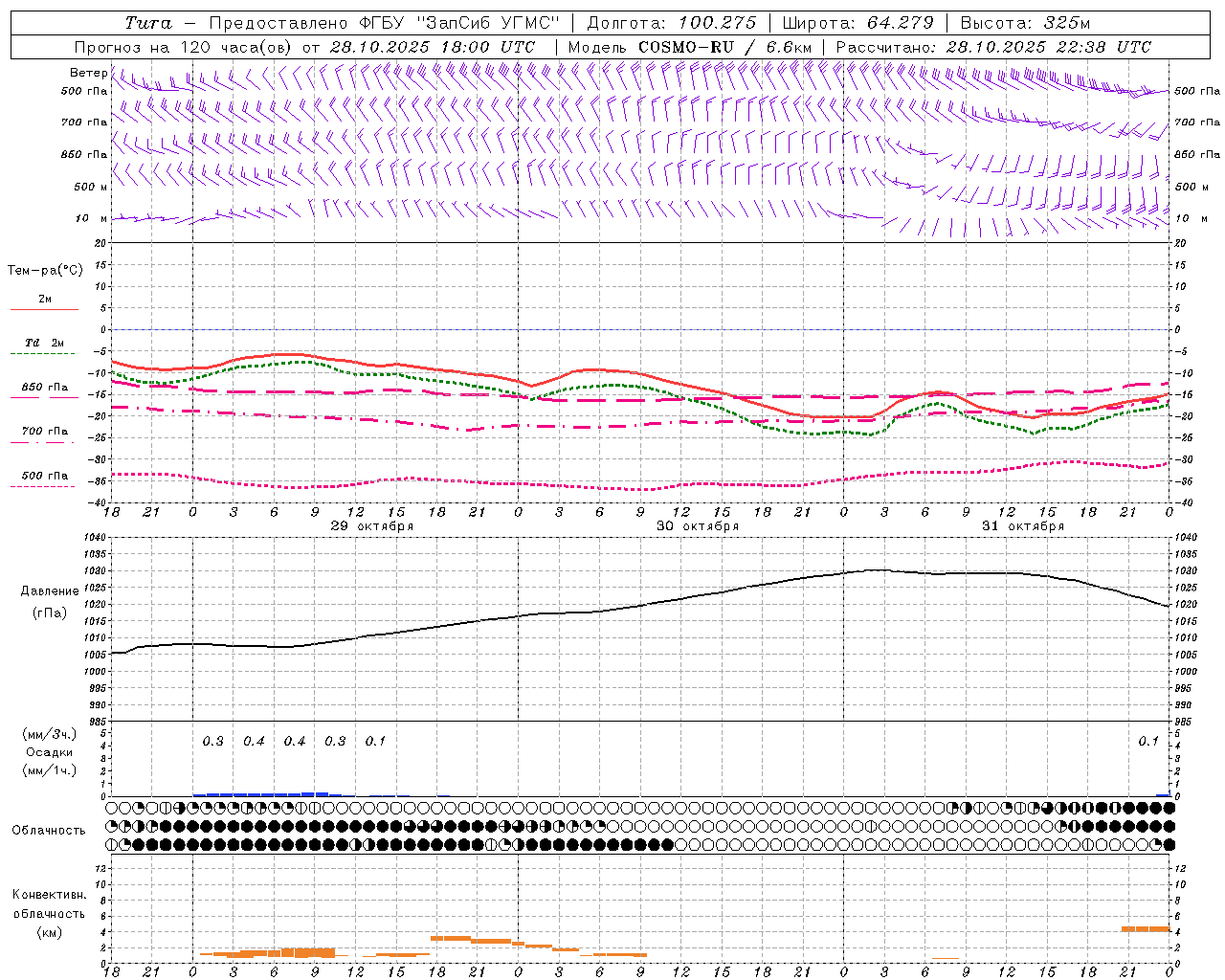Click the '500 гПа' temperature legend entry
Screen dimensions: 1225x980
(x=45, y=476)
